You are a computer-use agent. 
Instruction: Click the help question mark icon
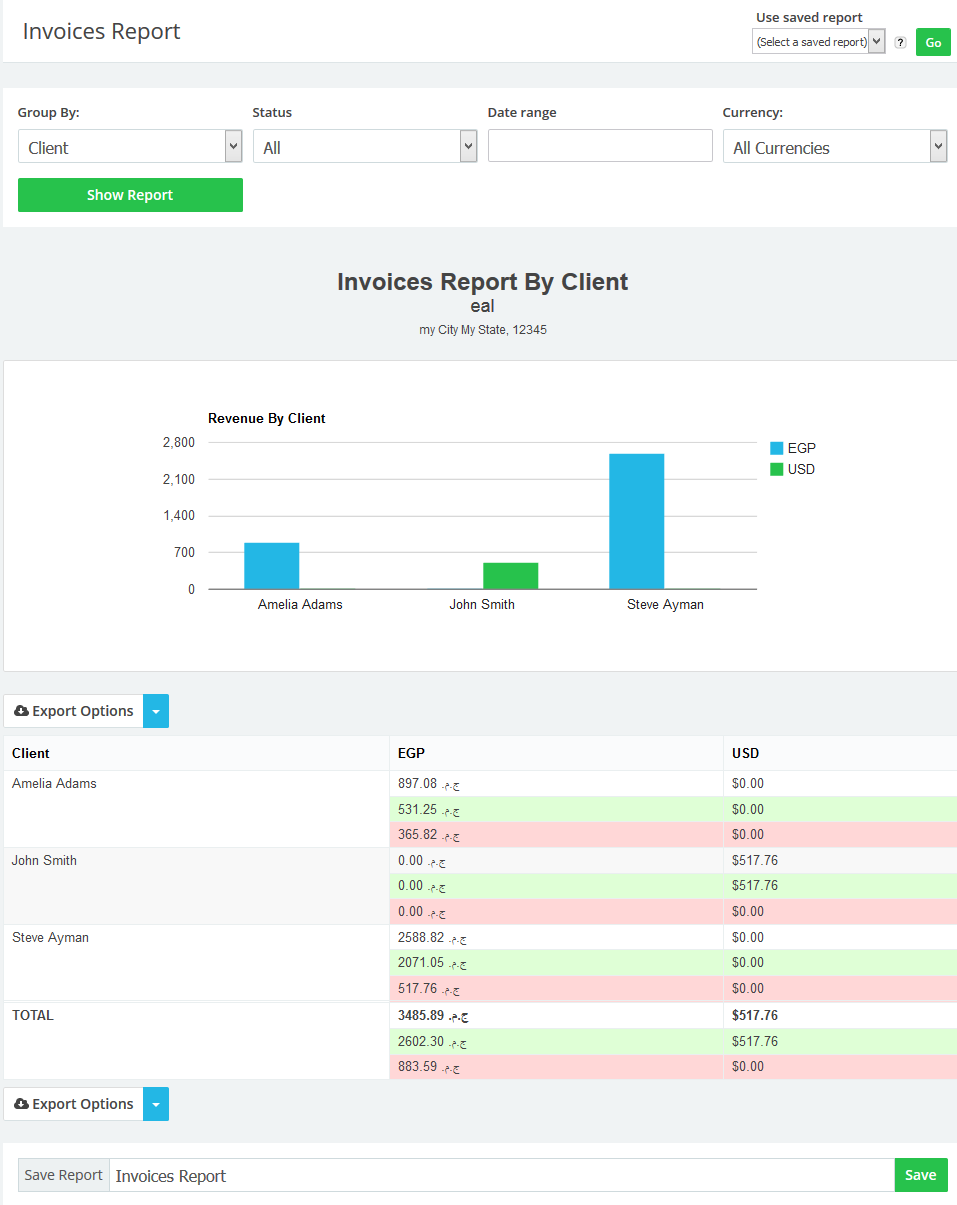coord(901,42)
